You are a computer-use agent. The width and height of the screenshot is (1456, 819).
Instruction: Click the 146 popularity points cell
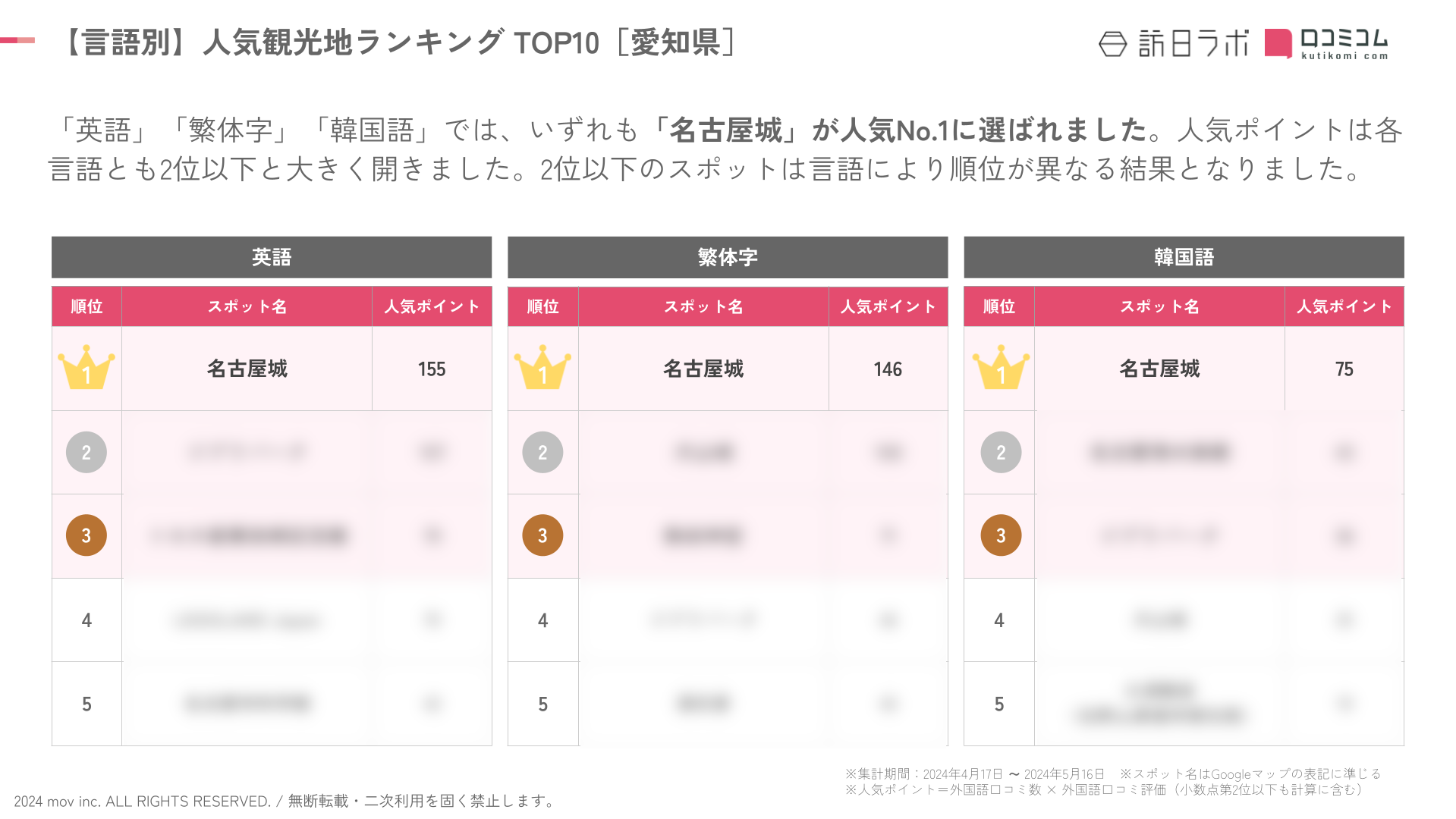click(888, 369)
